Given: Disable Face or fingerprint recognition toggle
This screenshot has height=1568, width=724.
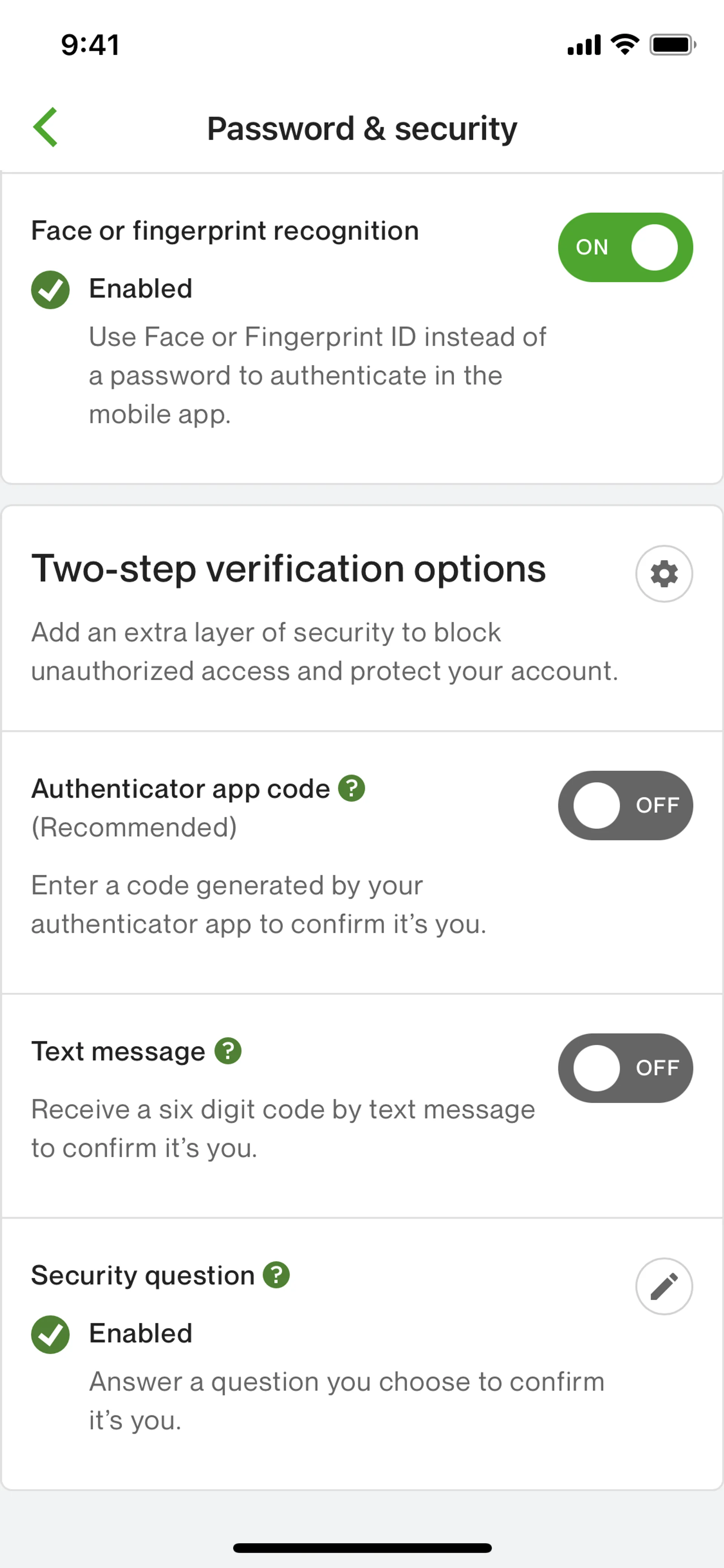Looking at the screenshot, I should coord(625,247).
